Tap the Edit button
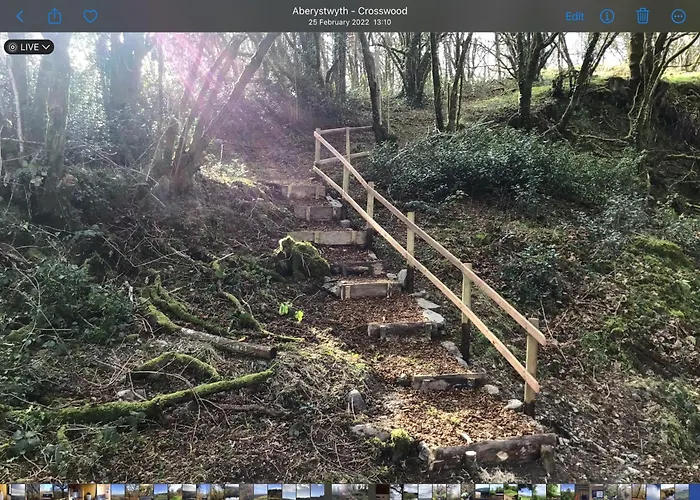This screenshot has width=700, height=500. pyautogui.click(x=575, y=17)
